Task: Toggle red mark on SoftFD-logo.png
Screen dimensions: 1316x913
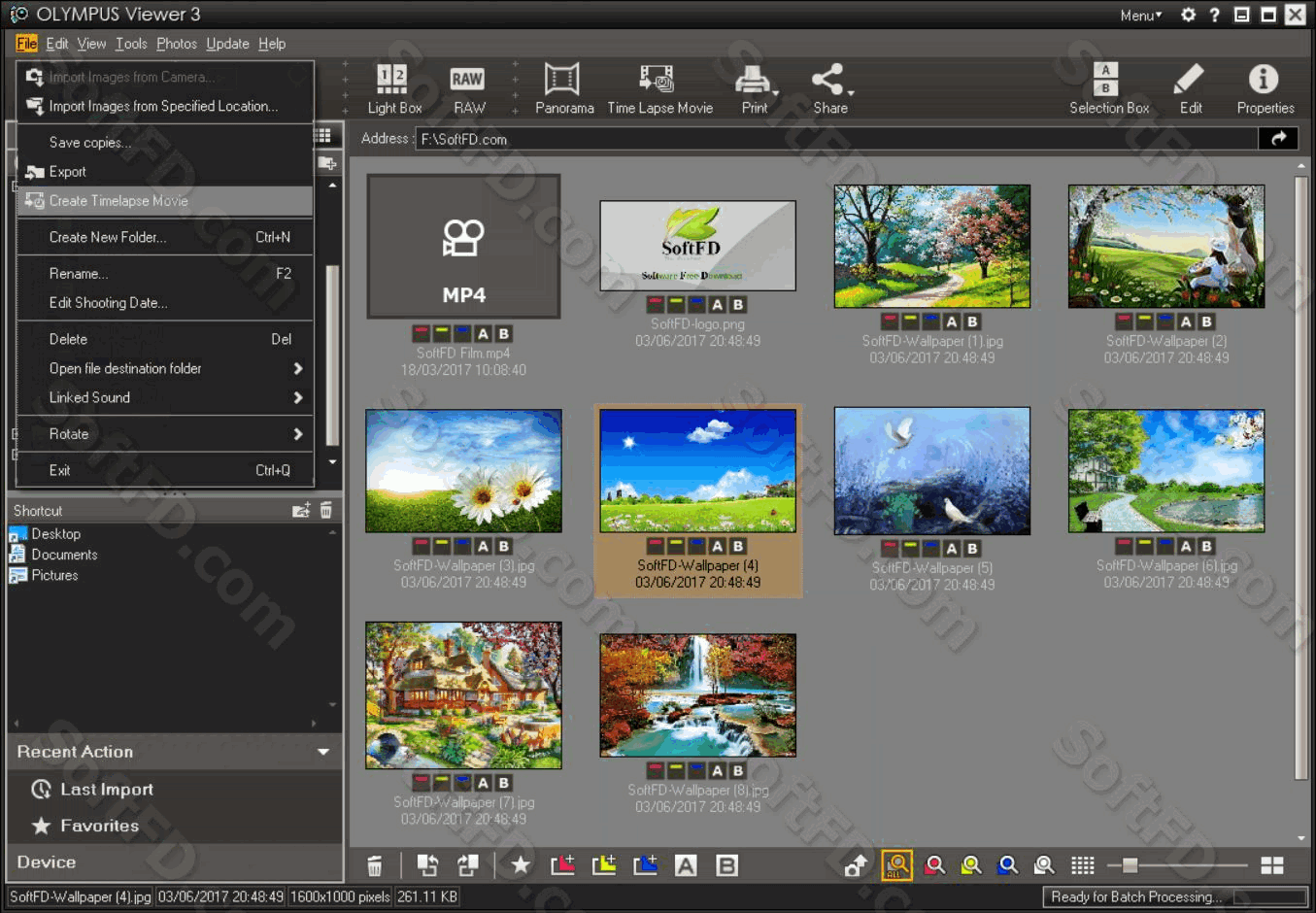Action: coord(657,305)
